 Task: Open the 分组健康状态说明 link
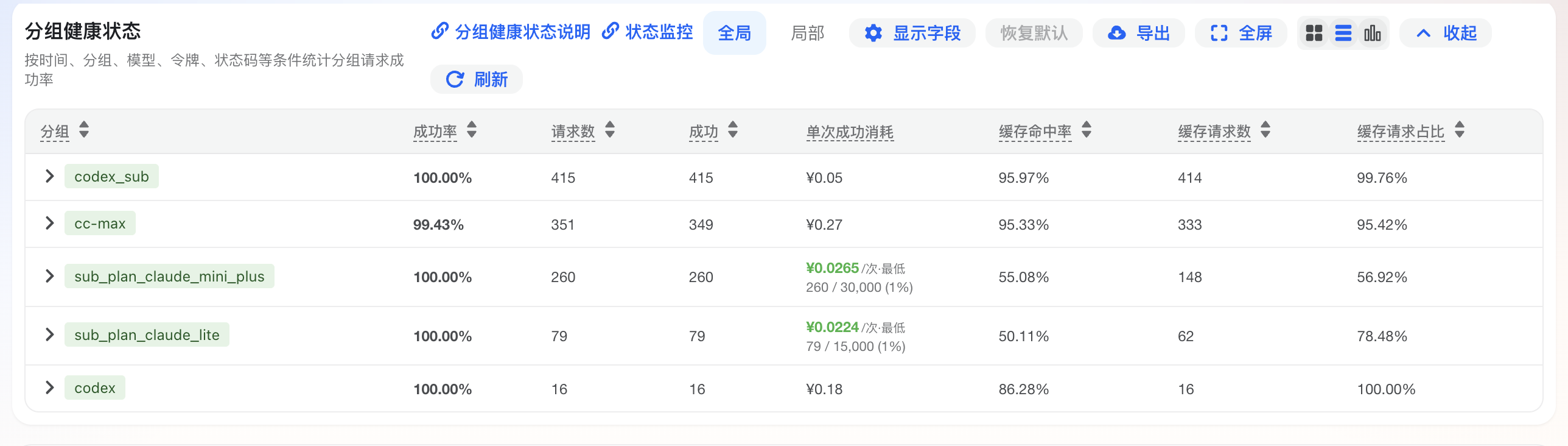(x=511, y=32)
